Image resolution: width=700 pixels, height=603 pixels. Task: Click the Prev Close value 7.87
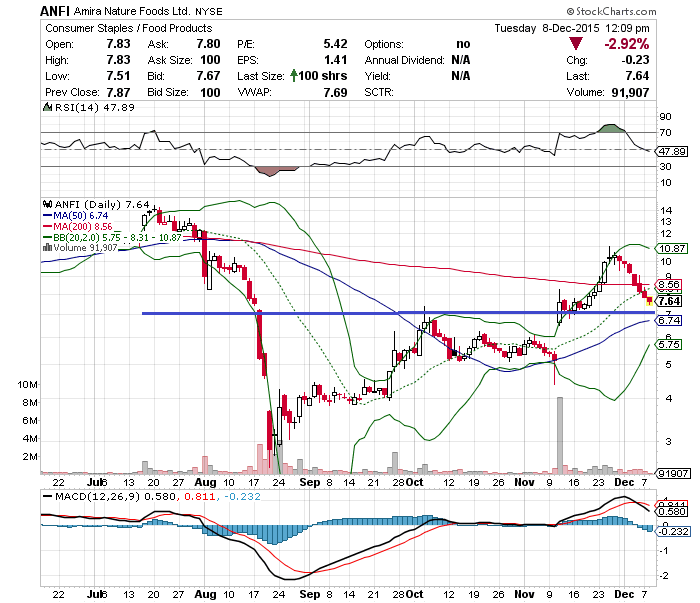(118, 92)
